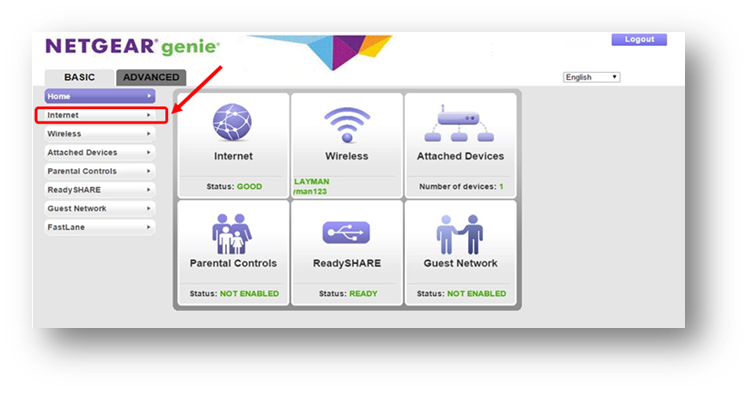Click the arrow on the Wireless sidebar item
The width and height of the screenshot is (750, 393).
point(149,134)
